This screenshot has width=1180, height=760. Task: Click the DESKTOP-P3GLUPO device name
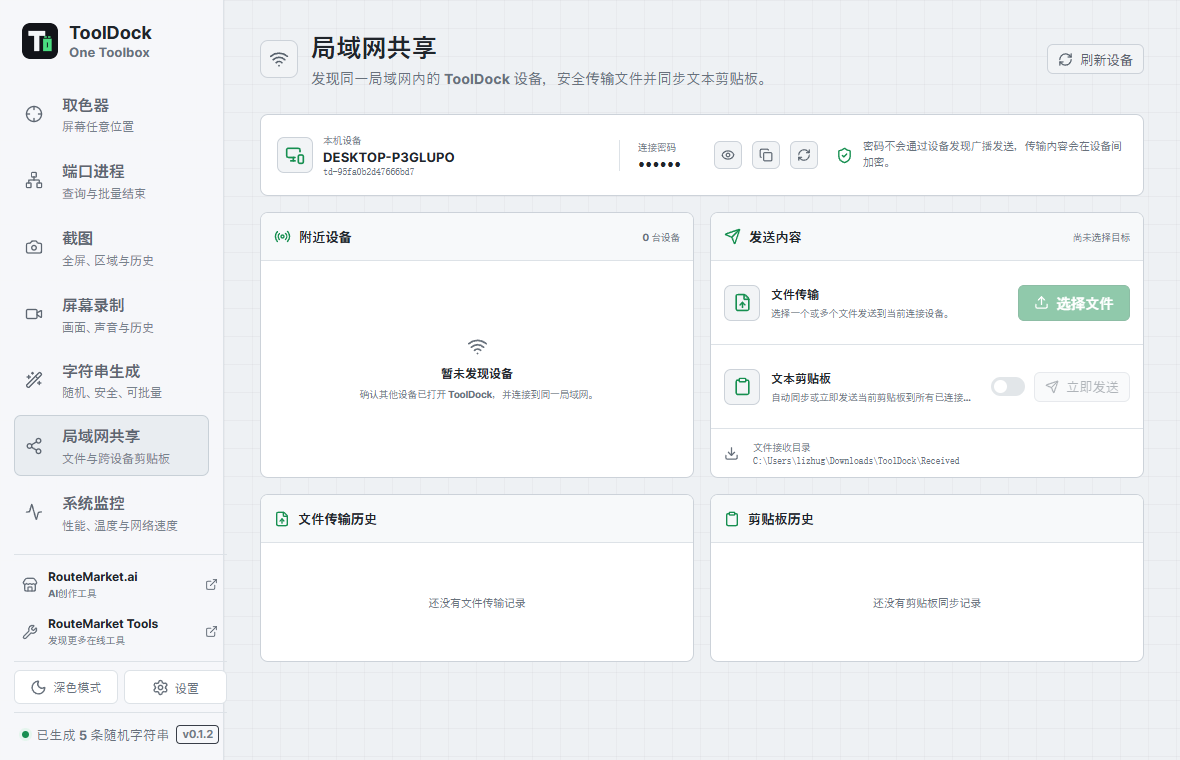(388, 157)
